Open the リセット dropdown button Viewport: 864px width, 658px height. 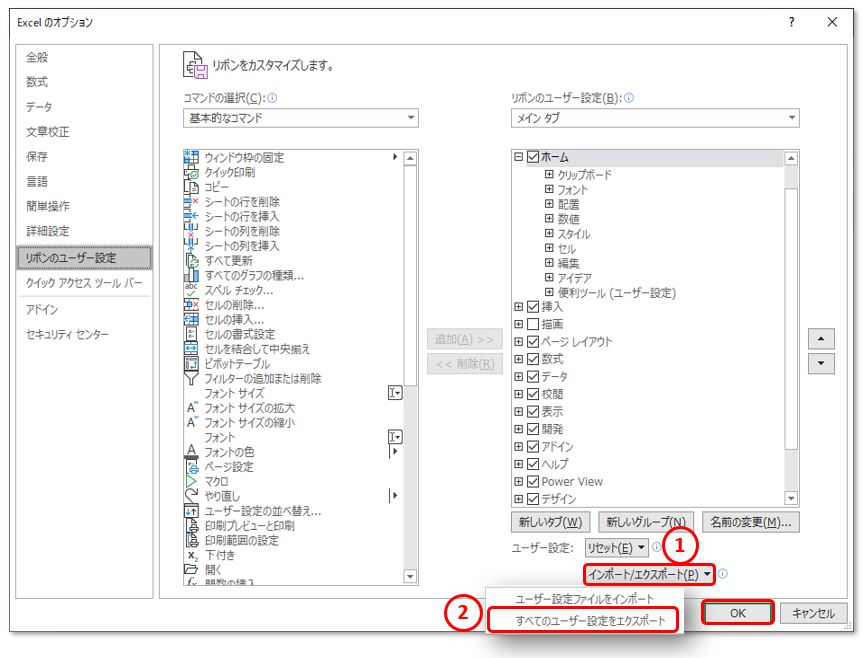click(617, 548)
